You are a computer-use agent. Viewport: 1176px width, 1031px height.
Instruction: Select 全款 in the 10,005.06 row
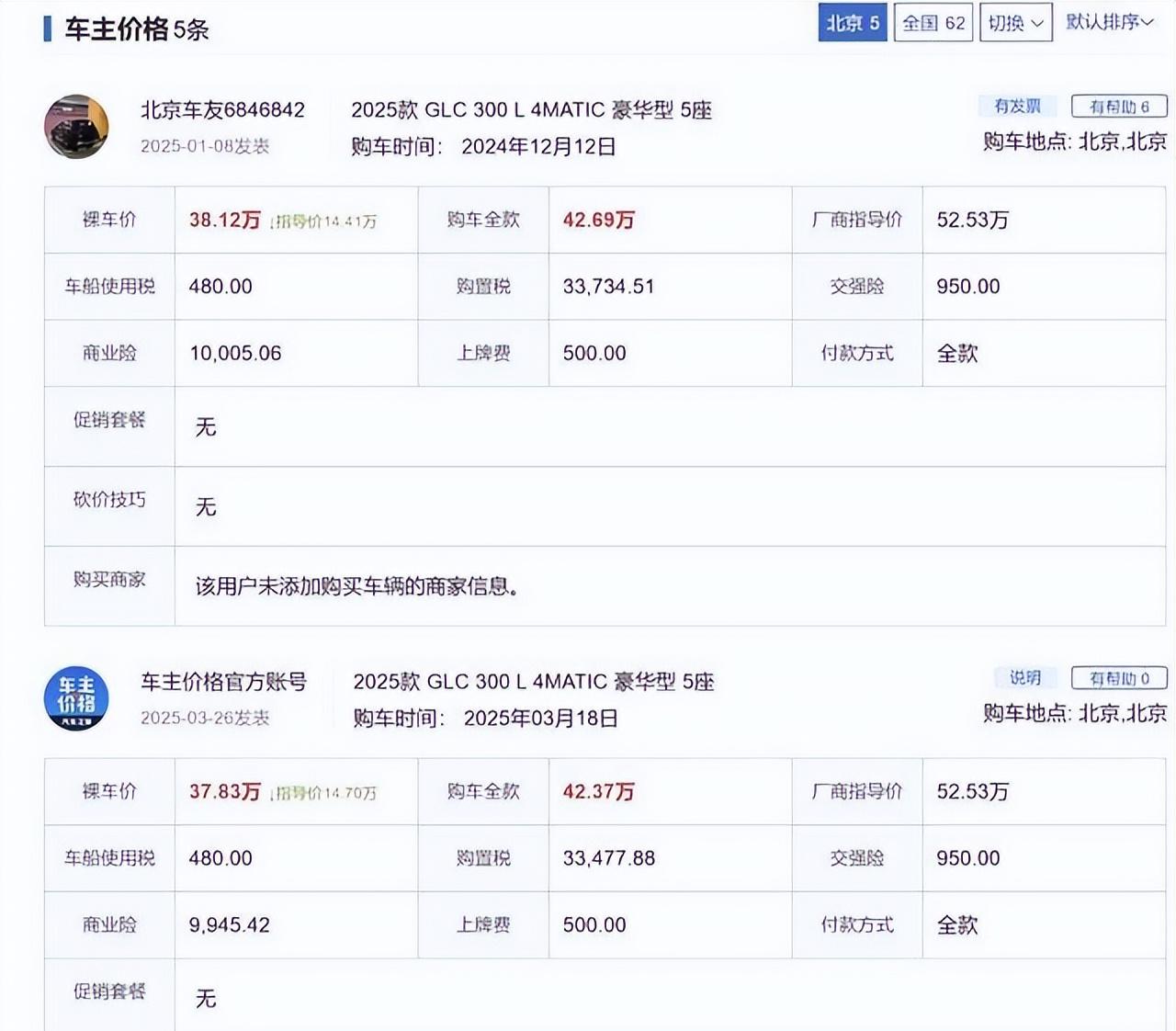[x=957, y=354]
